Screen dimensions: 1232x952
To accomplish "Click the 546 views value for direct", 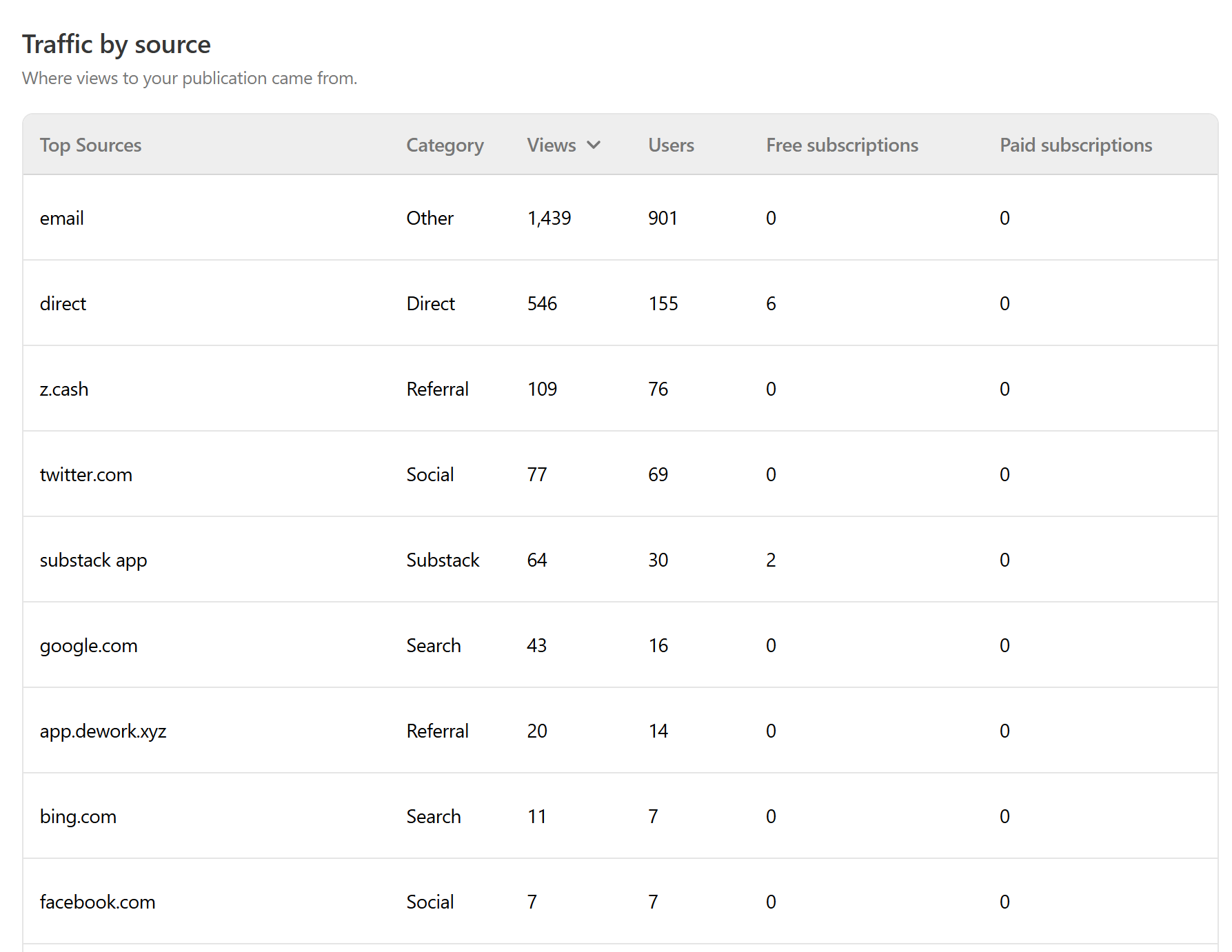I will click(x=542, y=303).
